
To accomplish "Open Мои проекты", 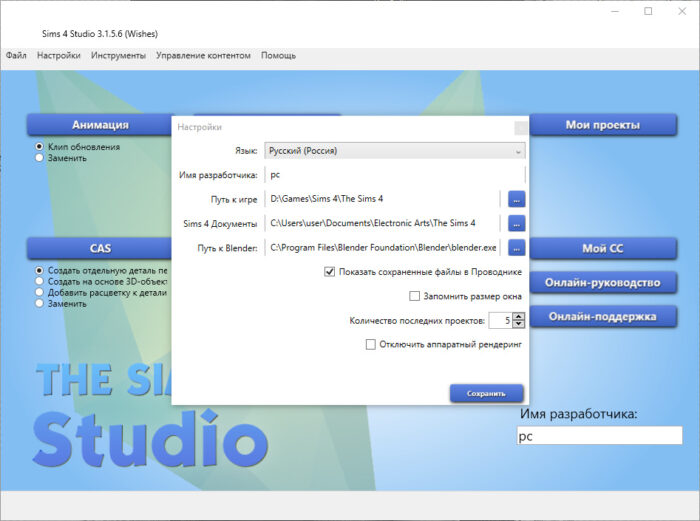I will click(x=603, y=125).
